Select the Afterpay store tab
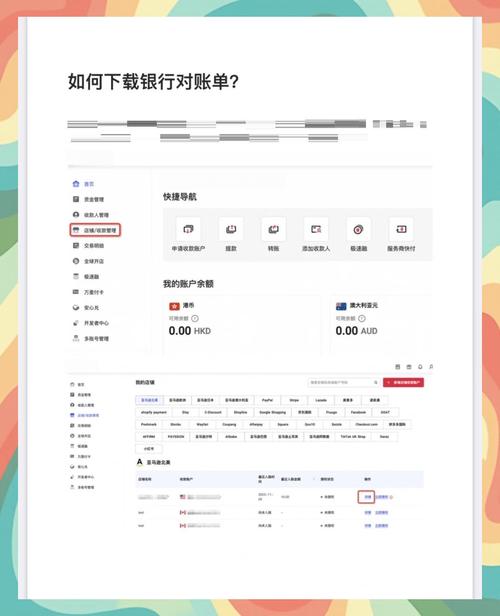The width and height of the screenshot is (500, 616). pos(256,424)
